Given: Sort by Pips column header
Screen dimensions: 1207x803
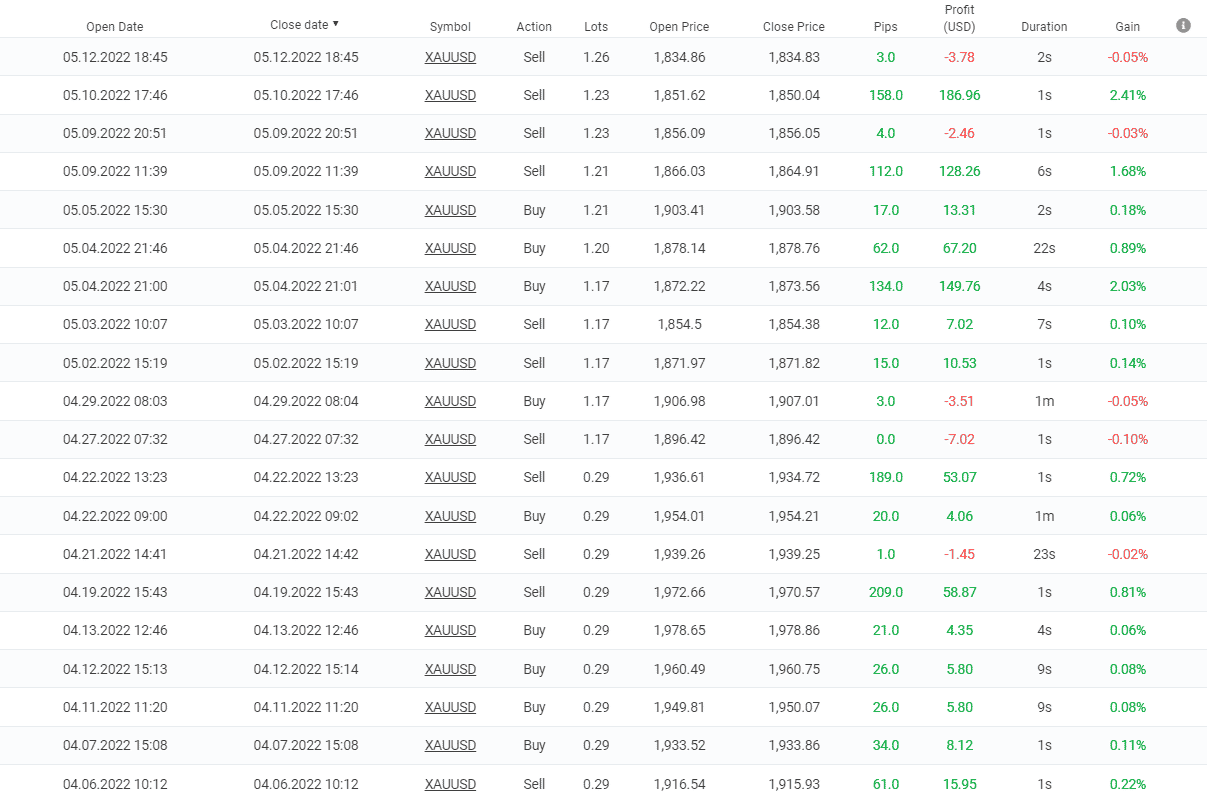Looking at the screenshot, I should click(885, 27).
